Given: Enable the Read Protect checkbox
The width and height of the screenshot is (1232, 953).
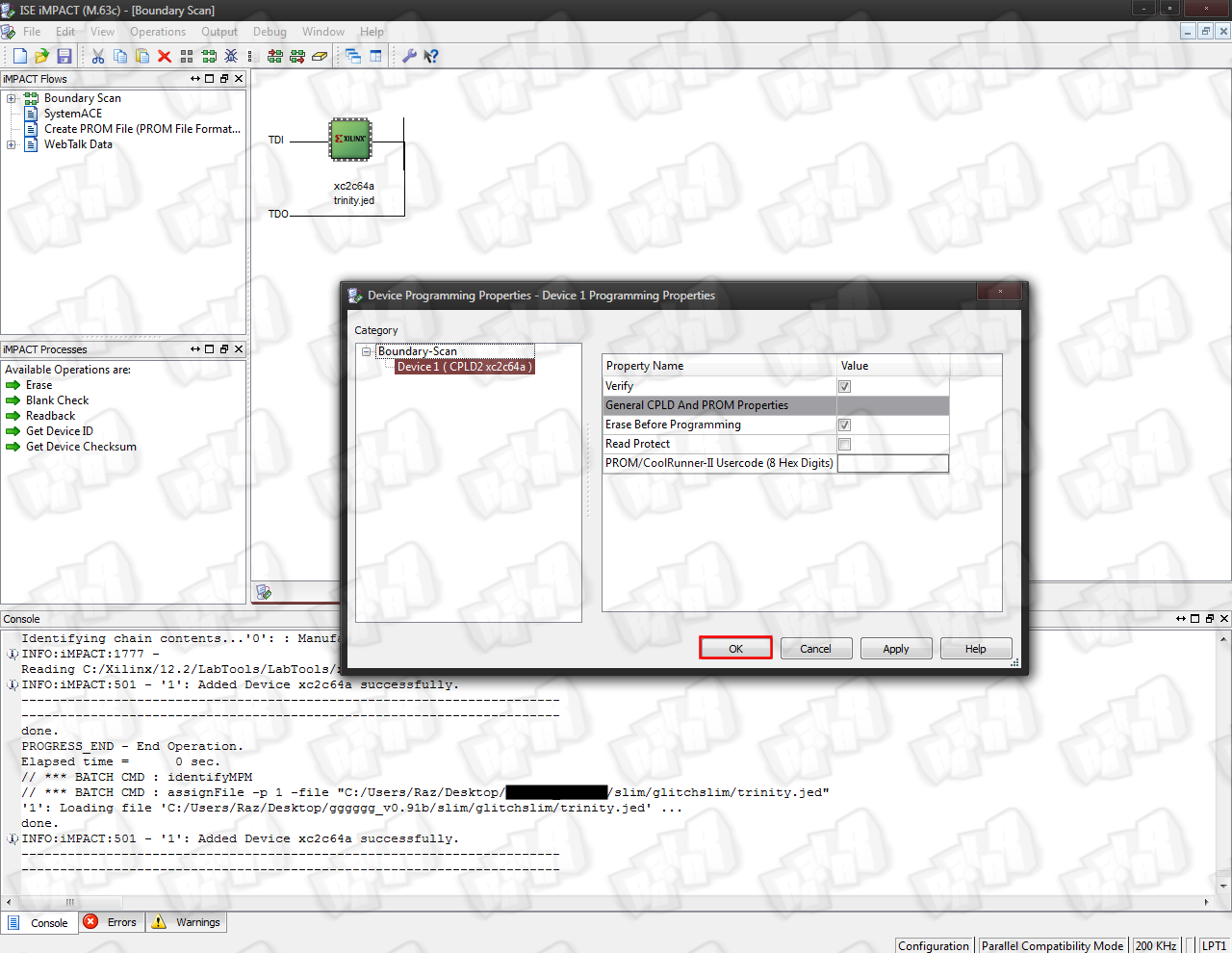Looking at the screenshot, I should coord(844,444).
